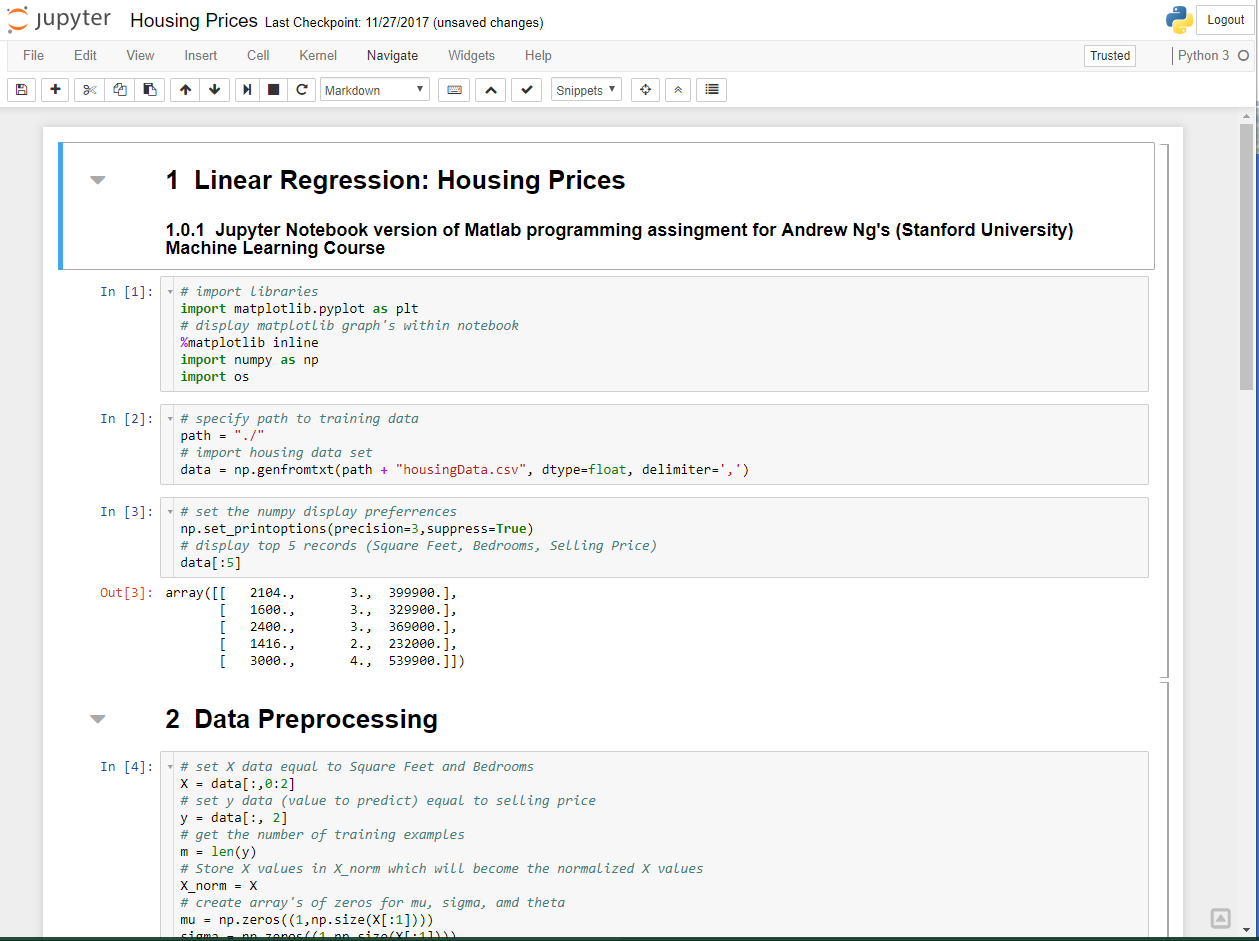Open the Snippets dropdown menu
Viewport: 1259px width, 941px height.
(x=586, y=90)
